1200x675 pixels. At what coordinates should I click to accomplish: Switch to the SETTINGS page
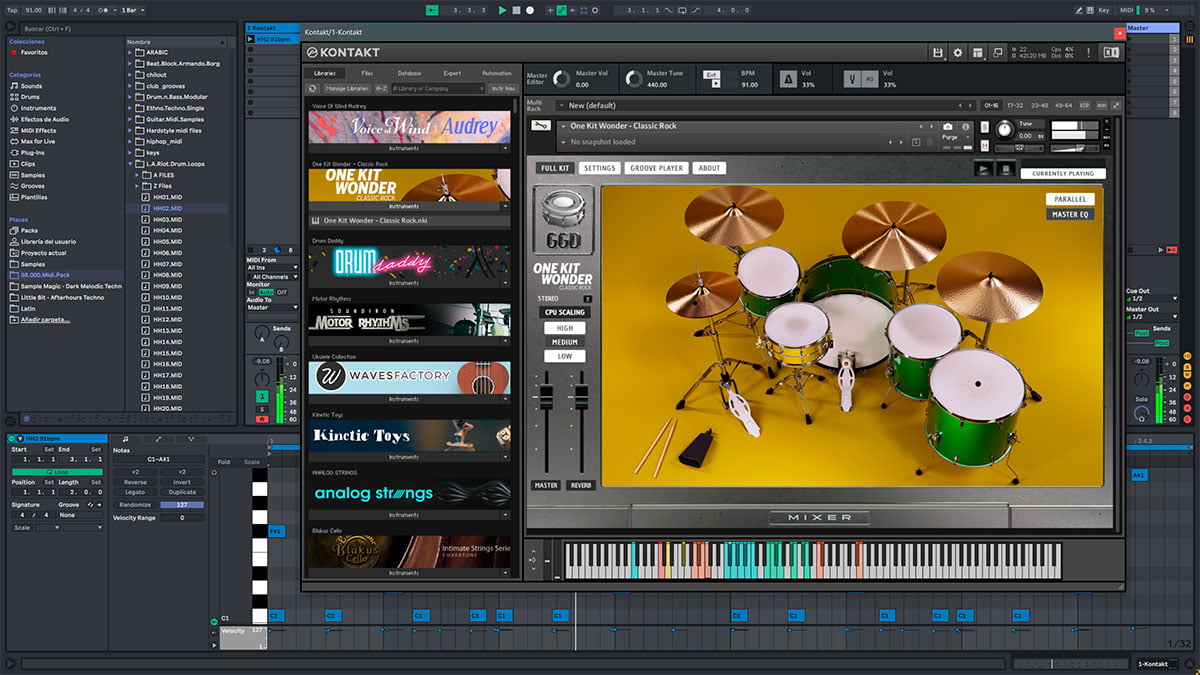(x=600, y=168)
